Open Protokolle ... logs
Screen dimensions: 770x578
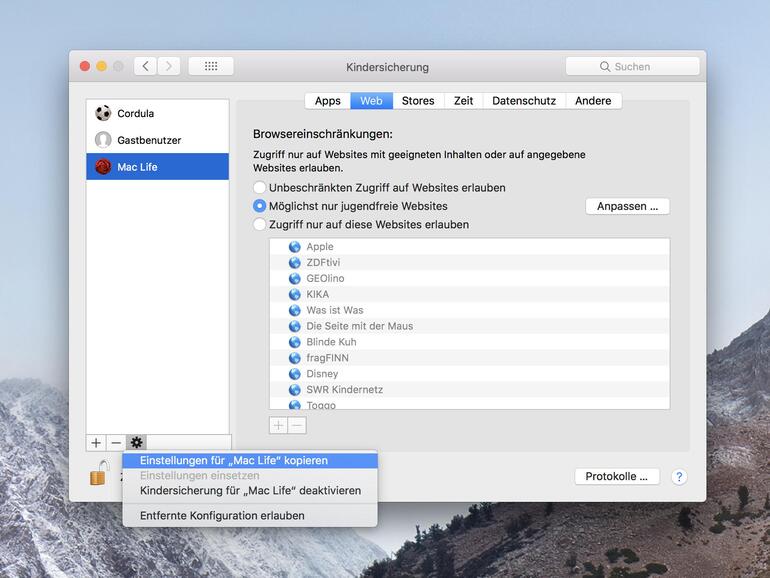click(616, 476)
